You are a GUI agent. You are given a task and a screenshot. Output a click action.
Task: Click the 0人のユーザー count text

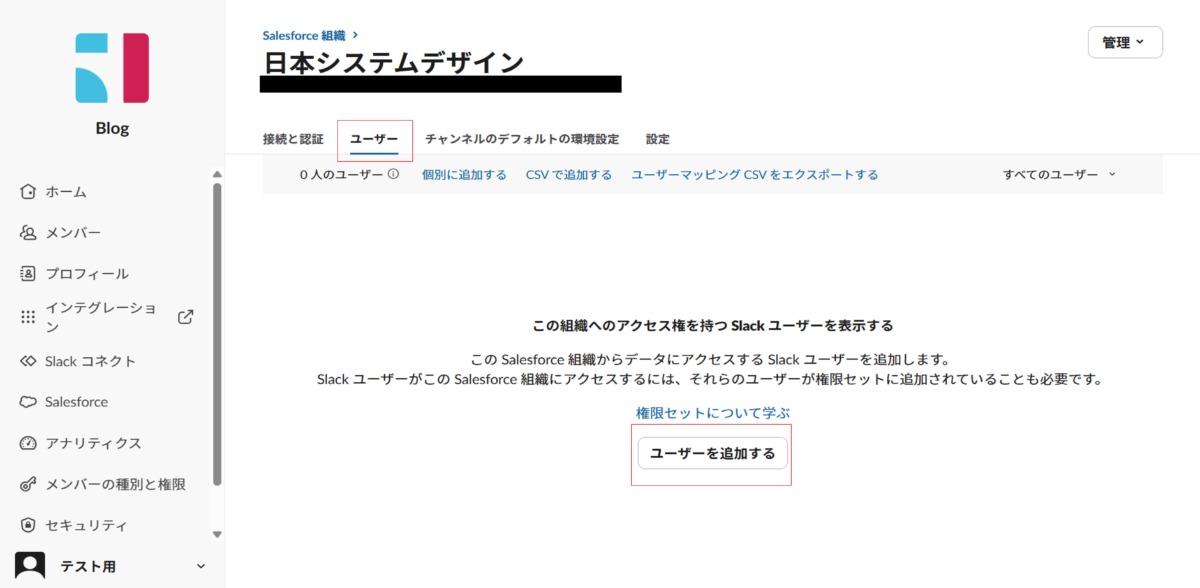[x=341, y=174]
